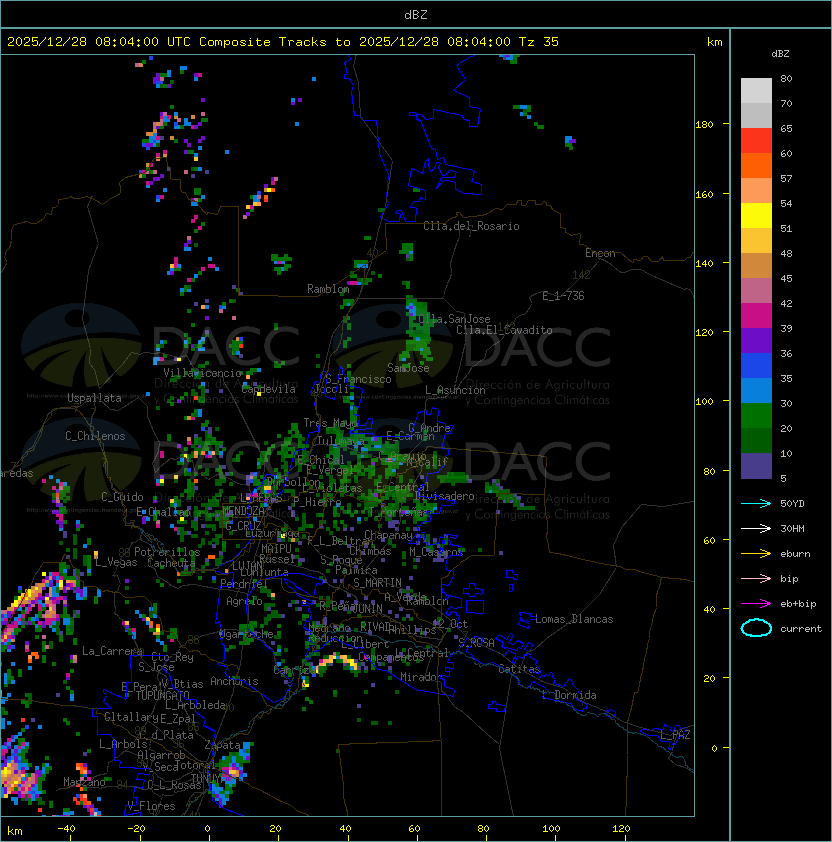Screen dimensions: 832x842
Task: Click the MENDOZA city label
Action: [x=243, y=511]
